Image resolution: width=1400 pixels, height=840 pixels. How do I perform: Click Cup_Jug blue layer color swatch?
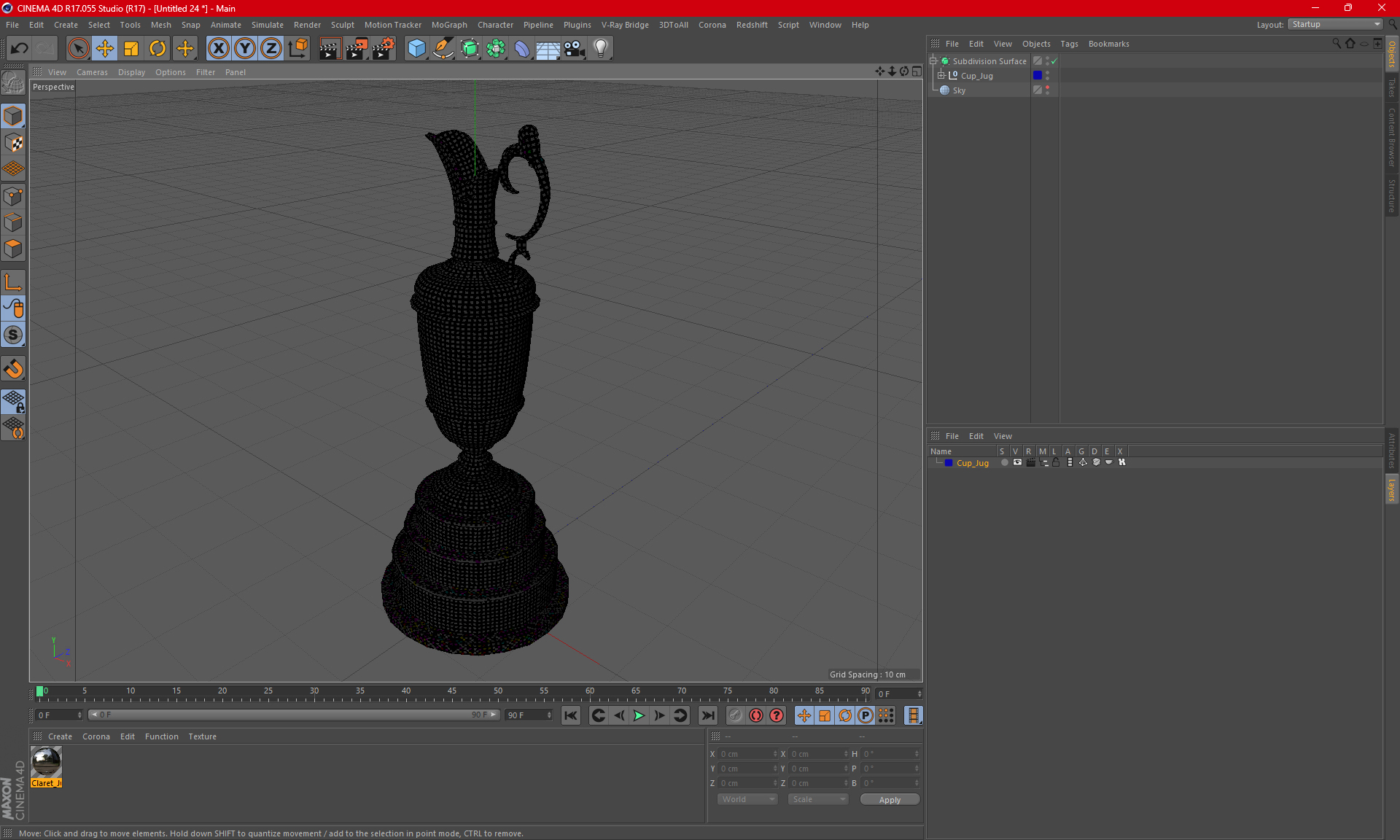pos(1038,75)
